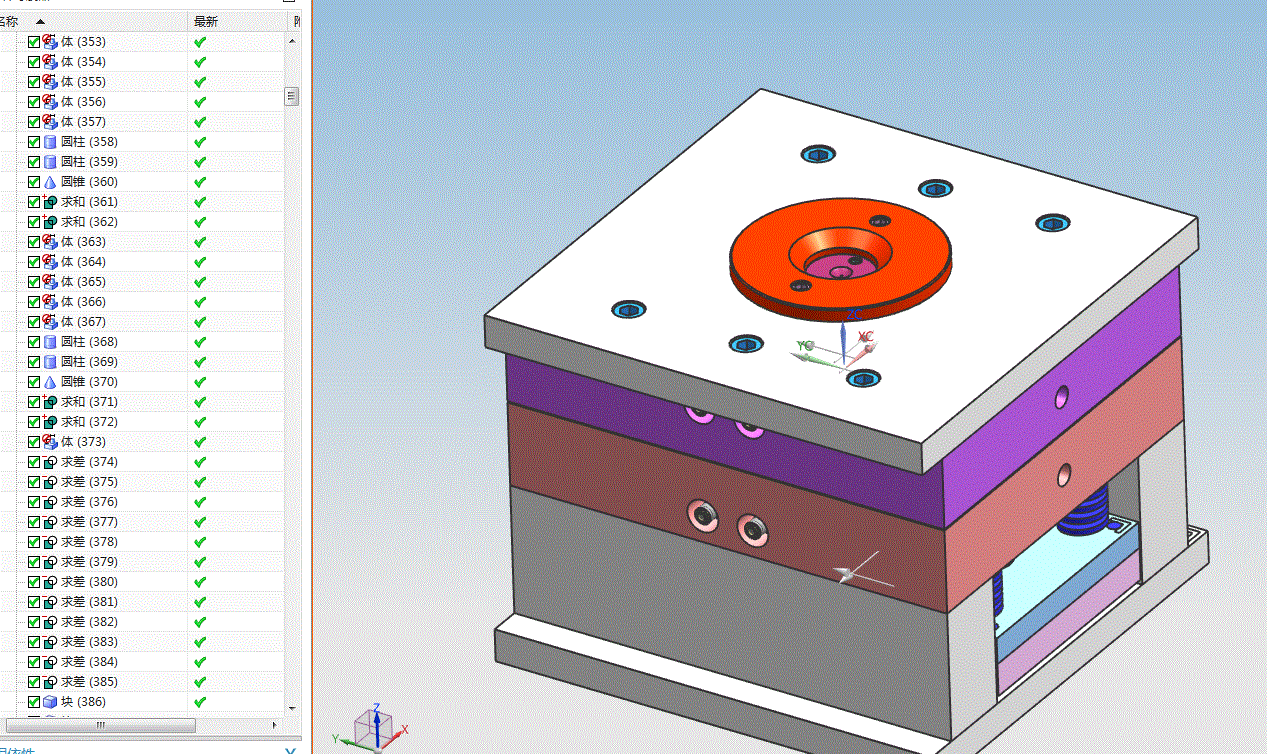Viewport: 1267px width, 754px height.
Task: Click the green status checkmark for 圆柱 (369)
Action: point(200,361)
